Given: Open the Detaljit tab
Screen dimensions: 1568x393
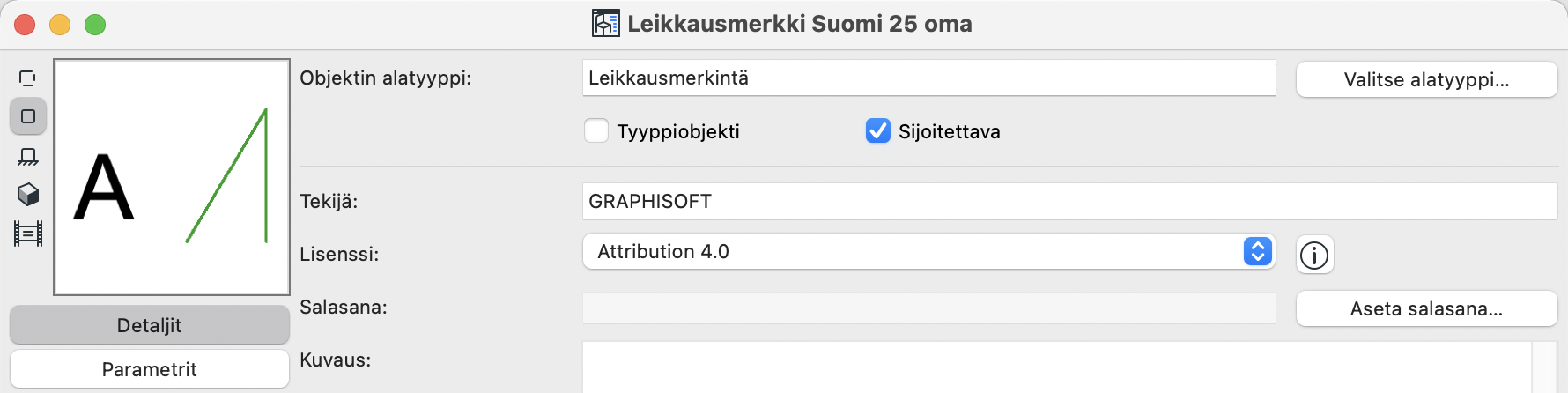Looking at the screenshot, I should [x=150, y=325].
